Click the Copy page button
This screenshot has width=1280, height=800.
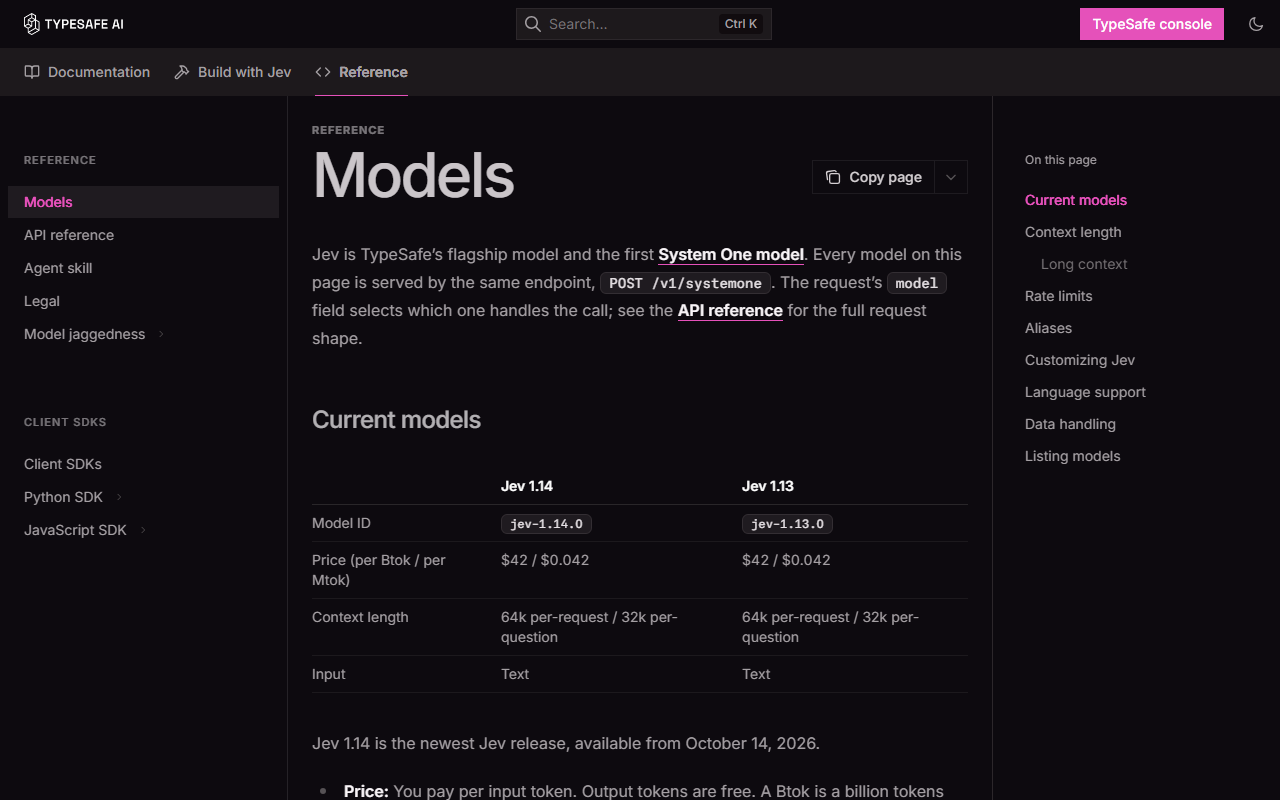click(874, 177)
